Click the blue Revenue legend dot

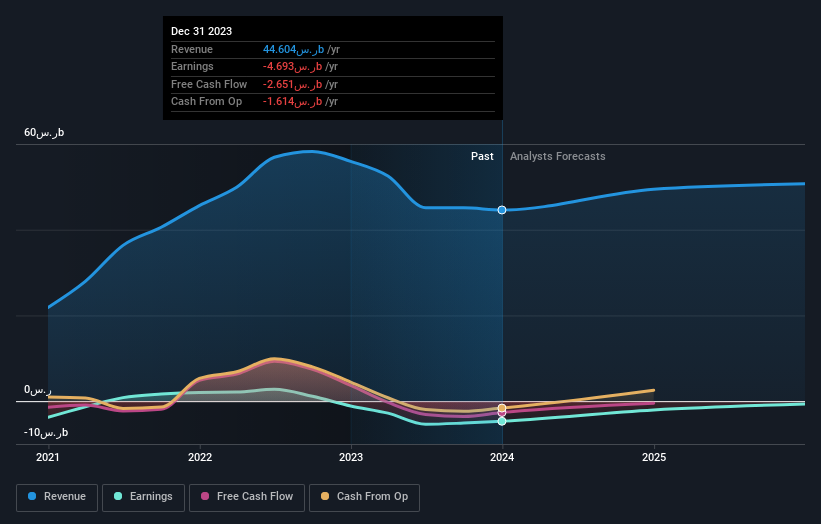32,496
